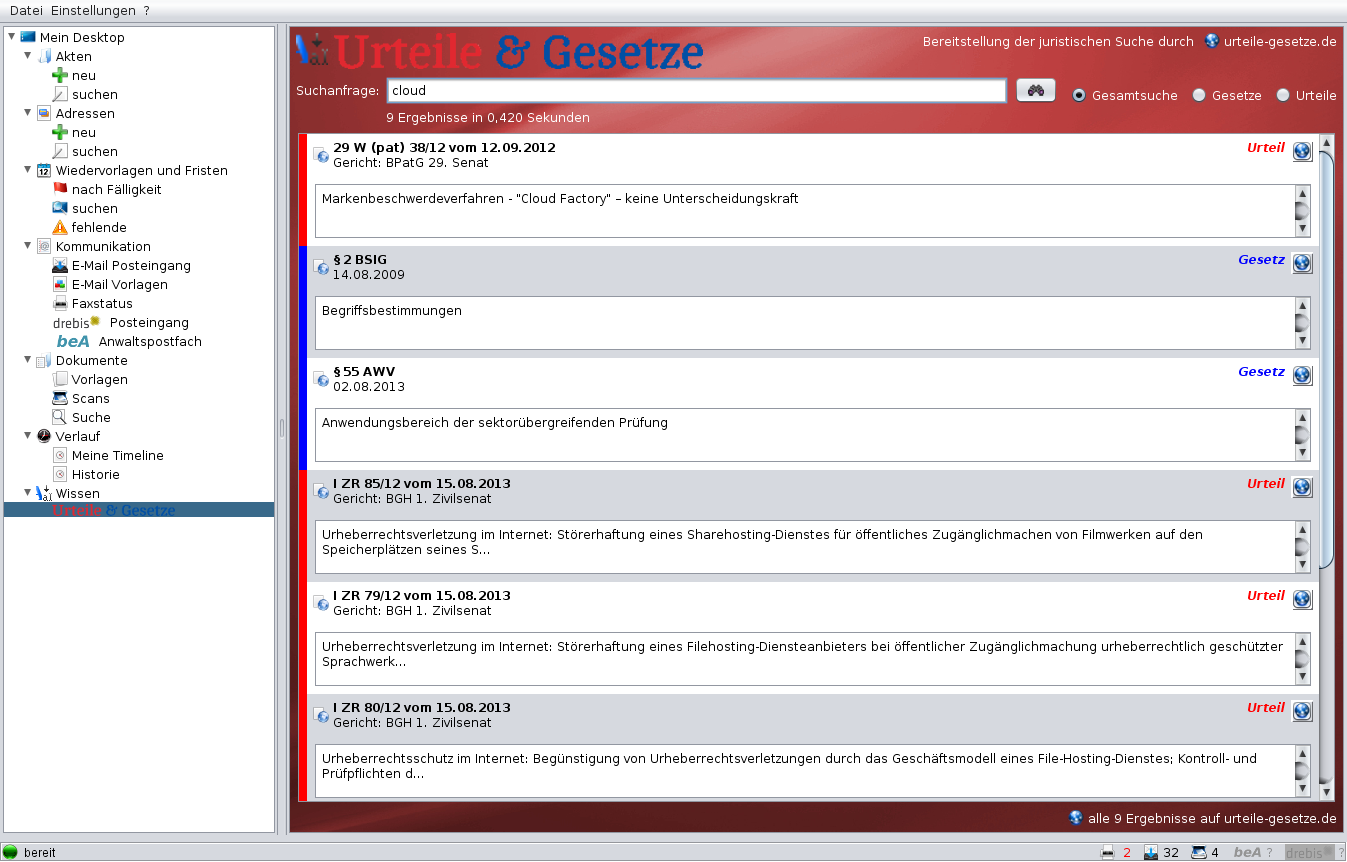Open globe icon for I ZR 80/12 result

(1302, 711)
